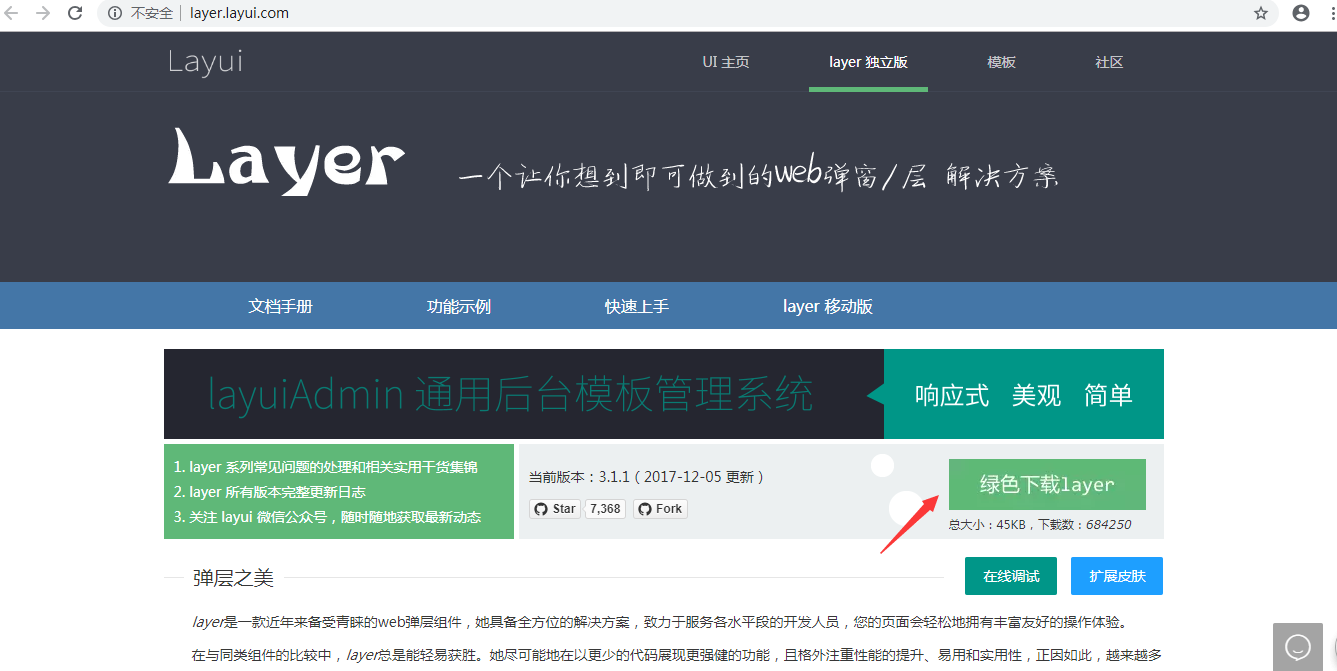
Task: Open the smiley feedback icon at bottom right
Action: tap(1297, 646)
